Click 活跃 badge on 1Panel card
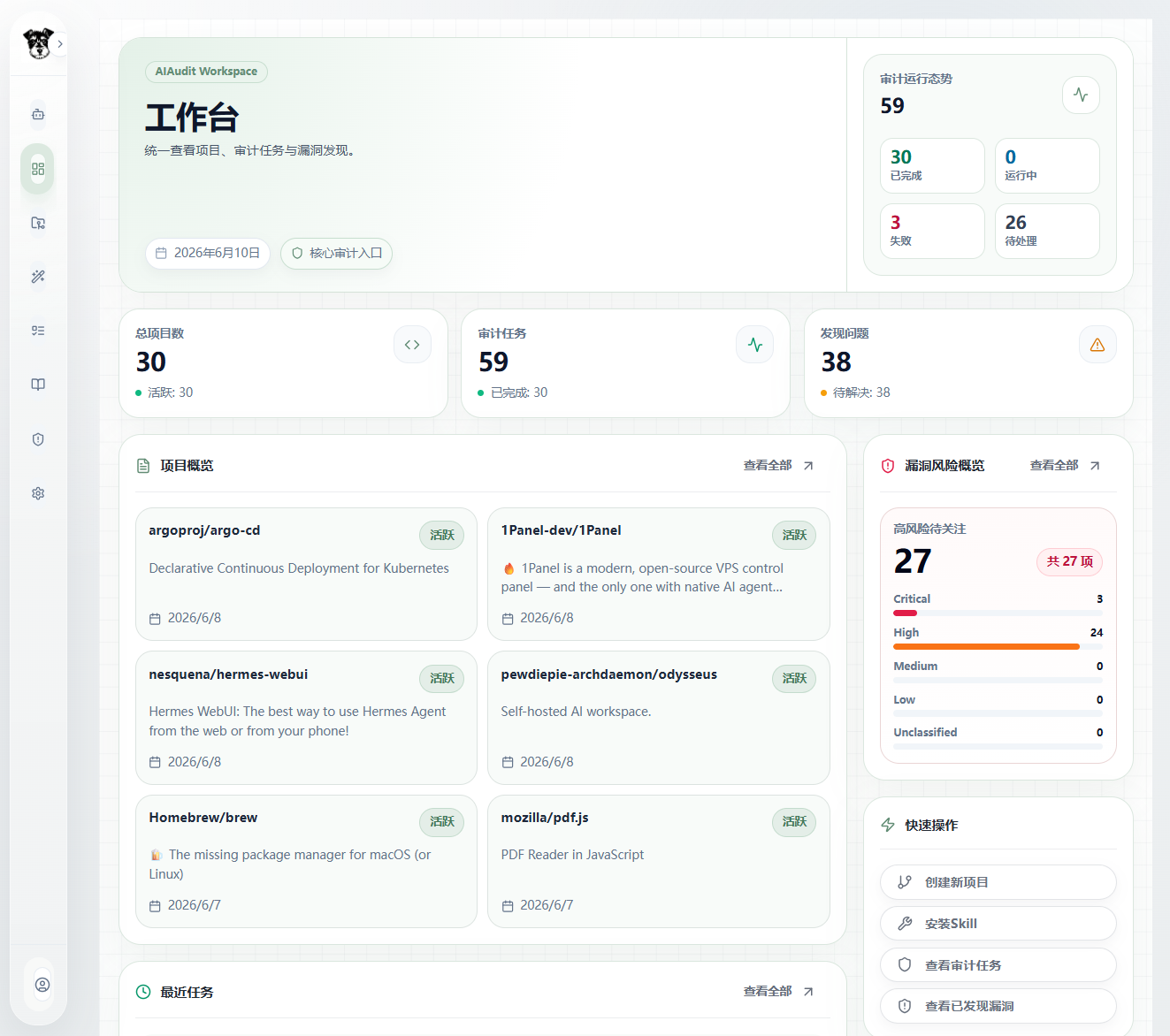 794,535
